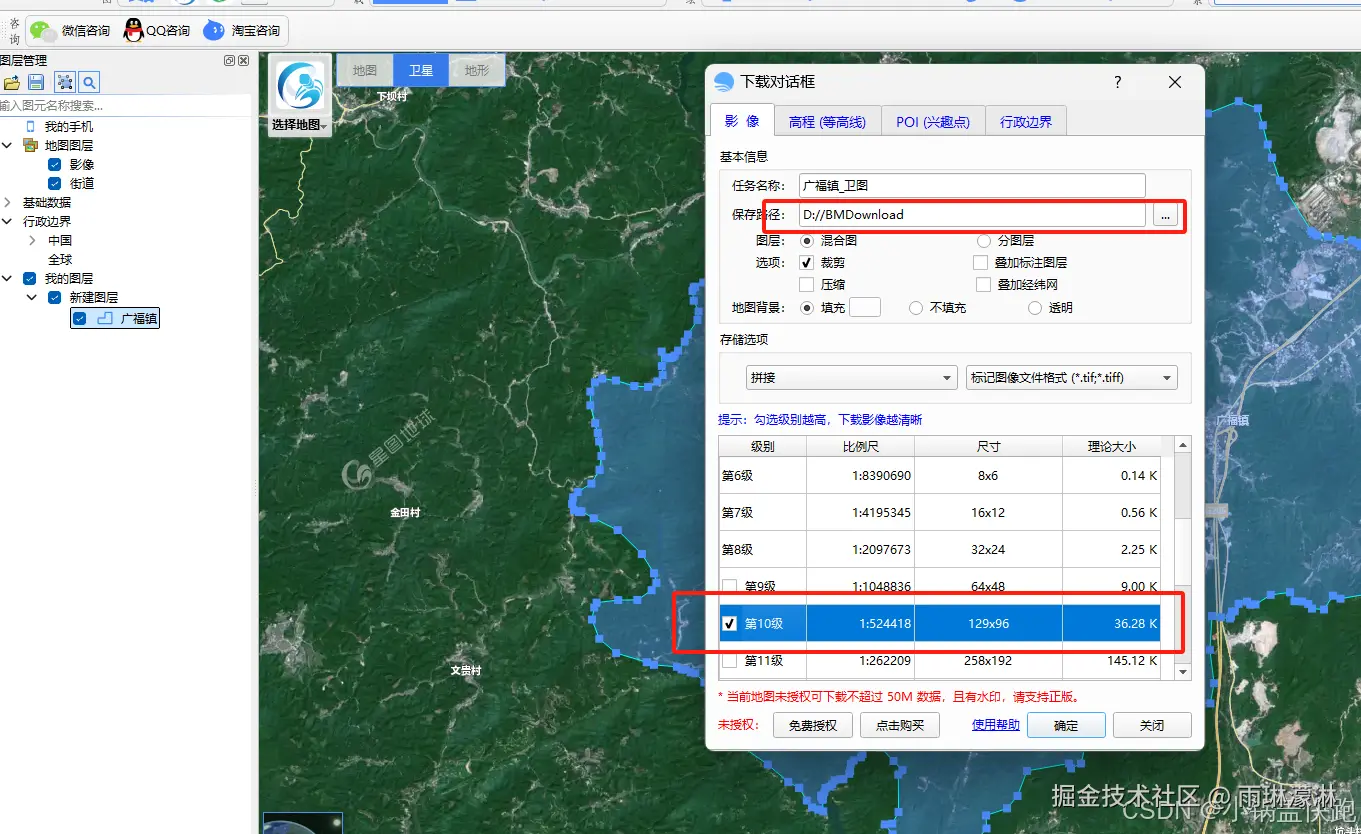This screenshot has height=834, width=1361.
Task: Click the 点击购买 button
Action: [900, 725]
